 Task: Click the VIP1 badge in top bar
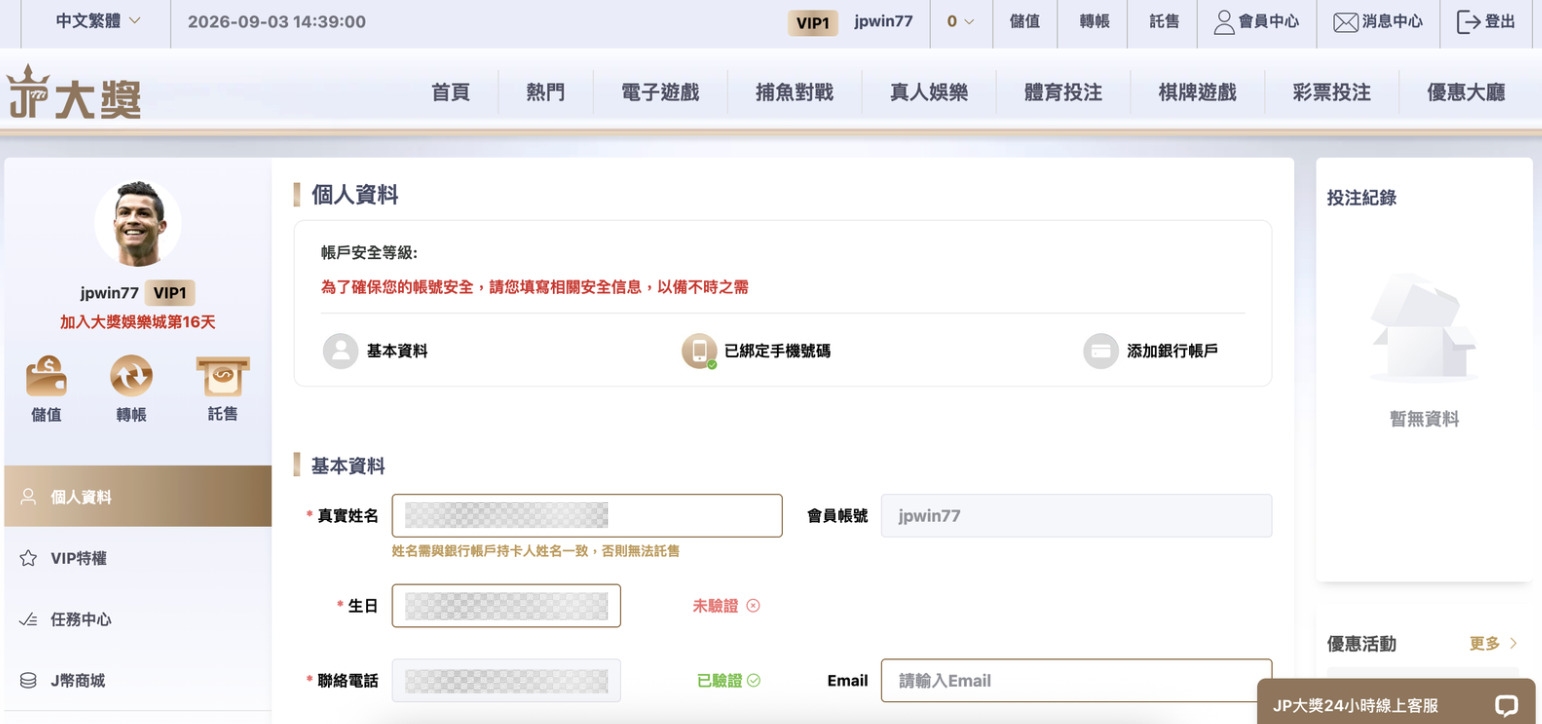[x=812, y=23]
